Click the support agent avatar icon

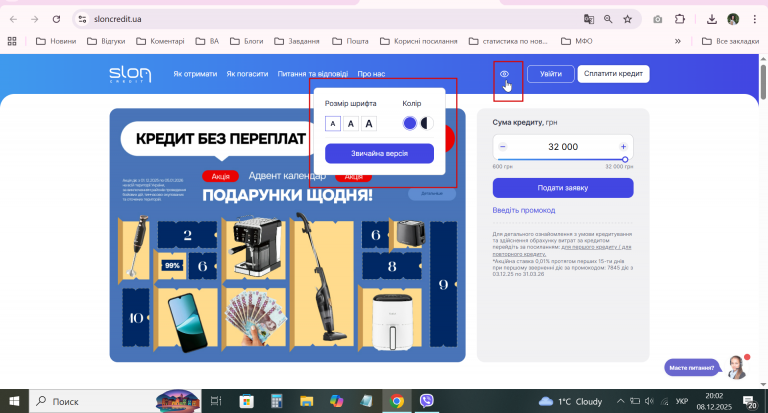pyautogui.click(x=736, y=367)
